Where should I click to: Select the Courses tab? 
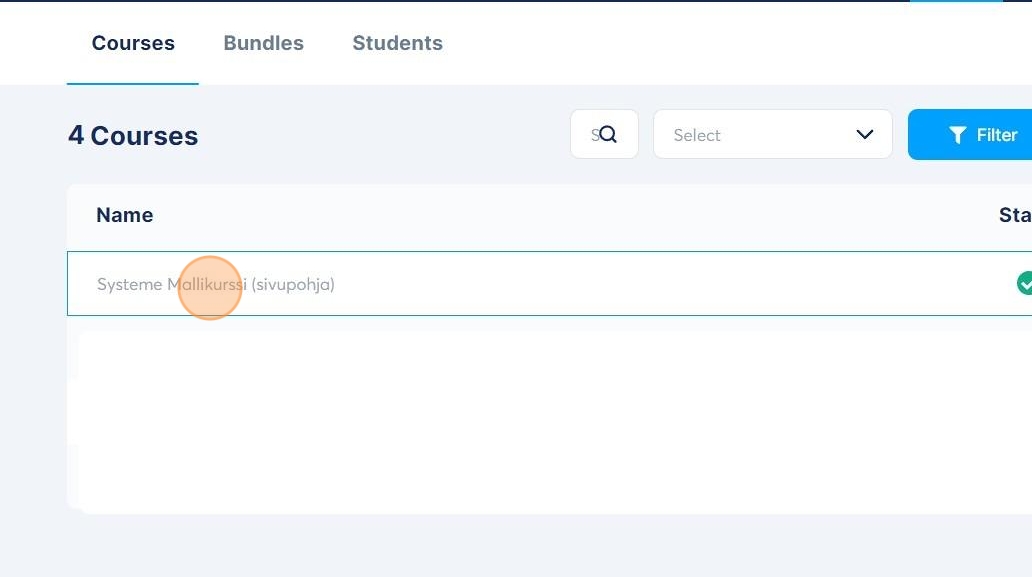tap(133, 43)
